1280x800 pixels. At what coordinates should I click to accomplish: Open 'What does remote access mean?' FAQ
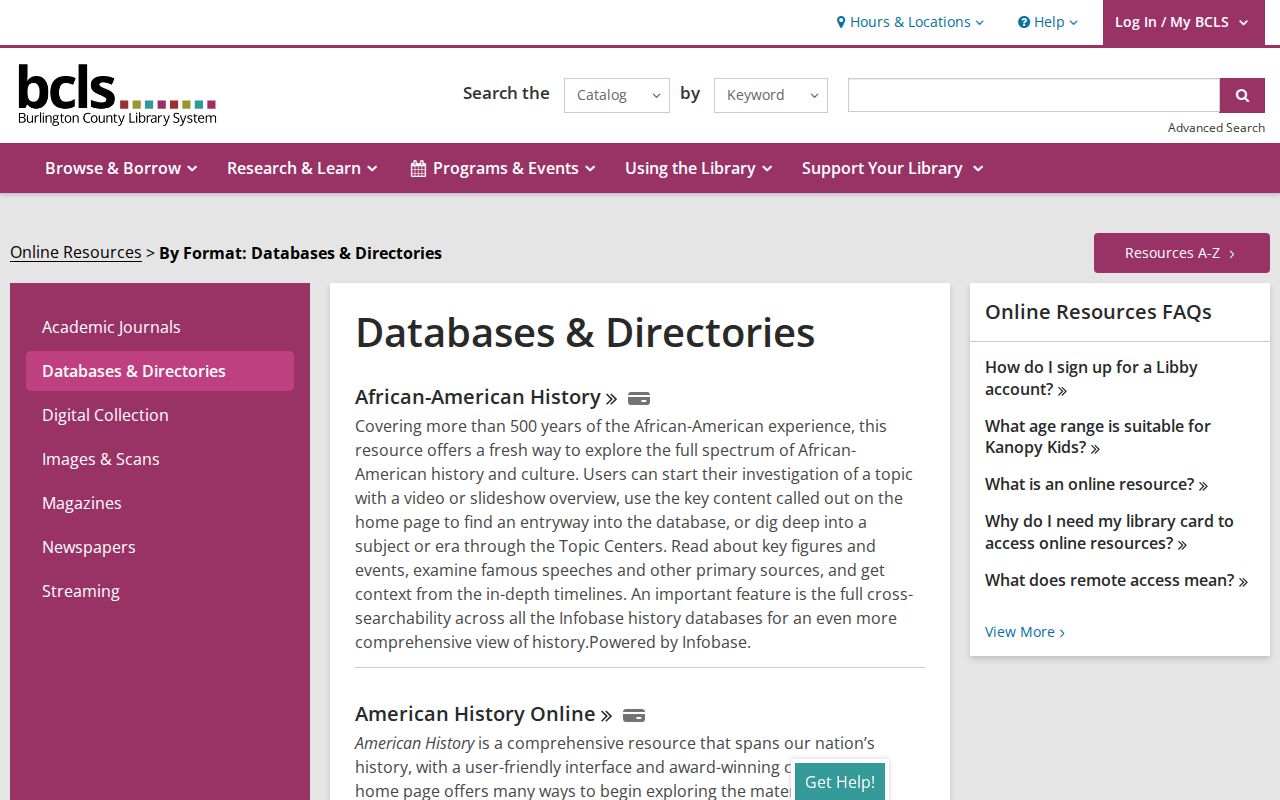1116,580
